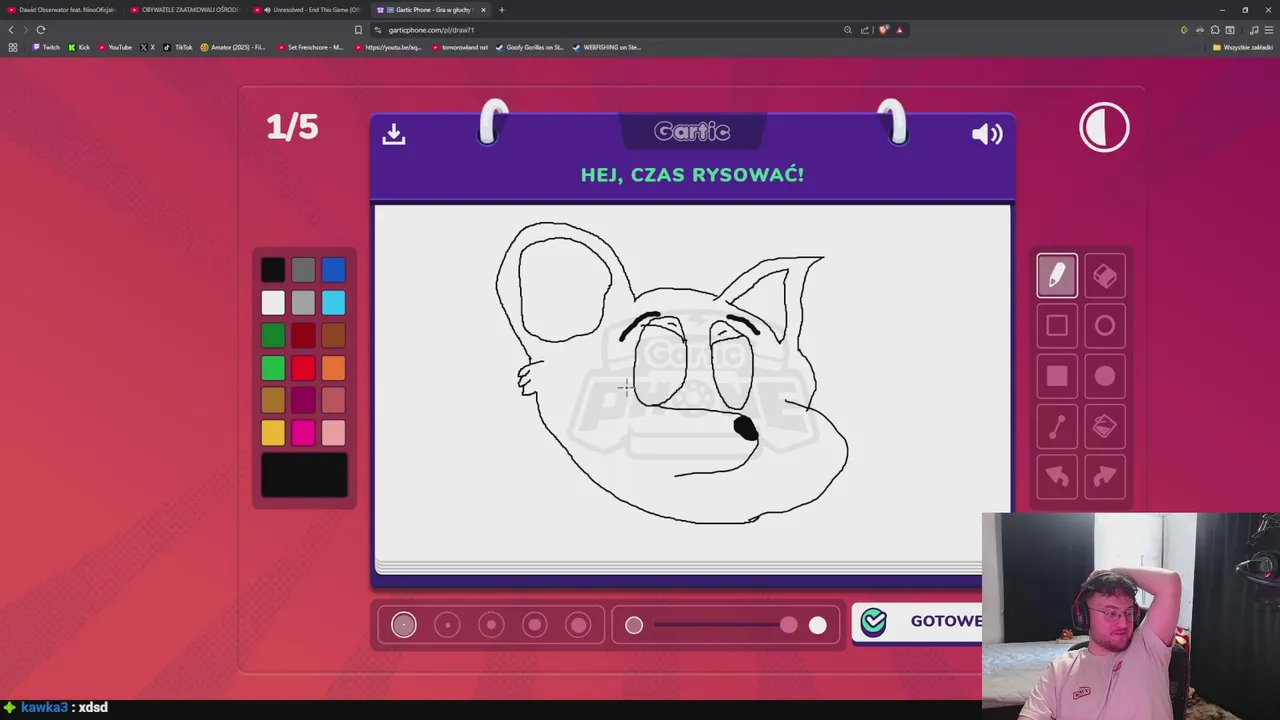Screen dimensions: 1280x720
Task: Pick the brown color swatch
Action: point(334,335)
